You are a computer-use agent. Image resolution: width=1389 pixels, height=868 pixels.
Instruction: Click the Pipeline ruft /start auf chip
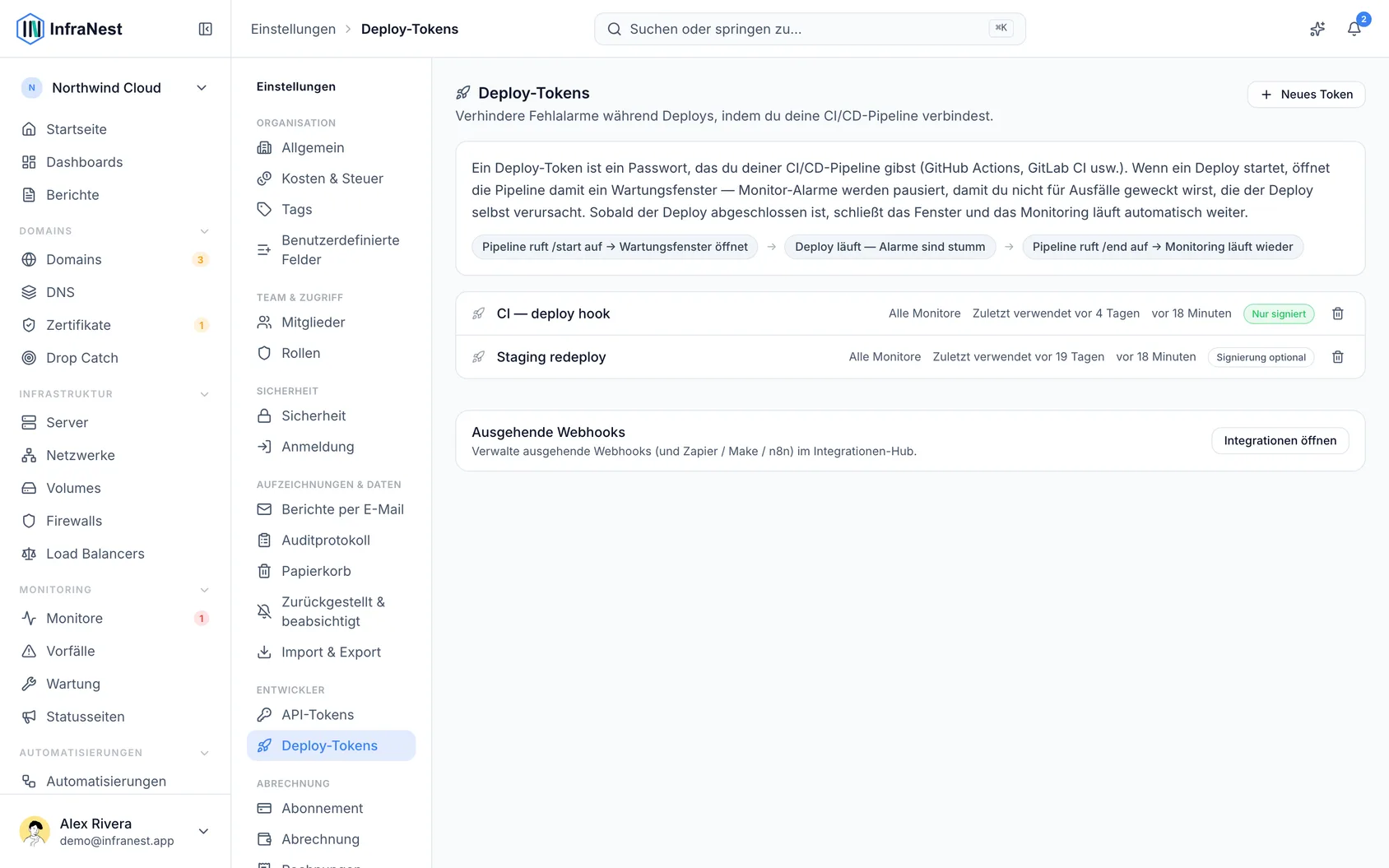[615, 247]
